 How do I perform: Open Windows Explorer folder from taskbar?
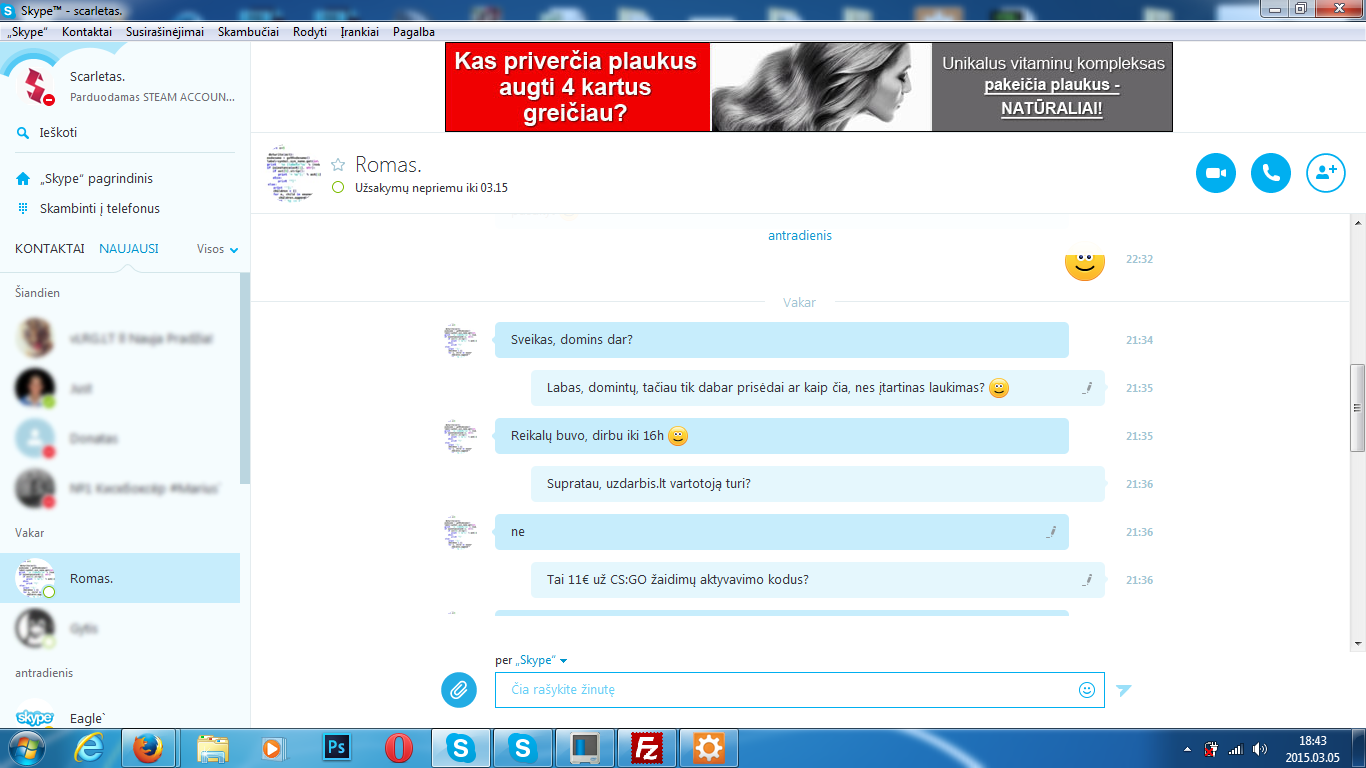213,748
